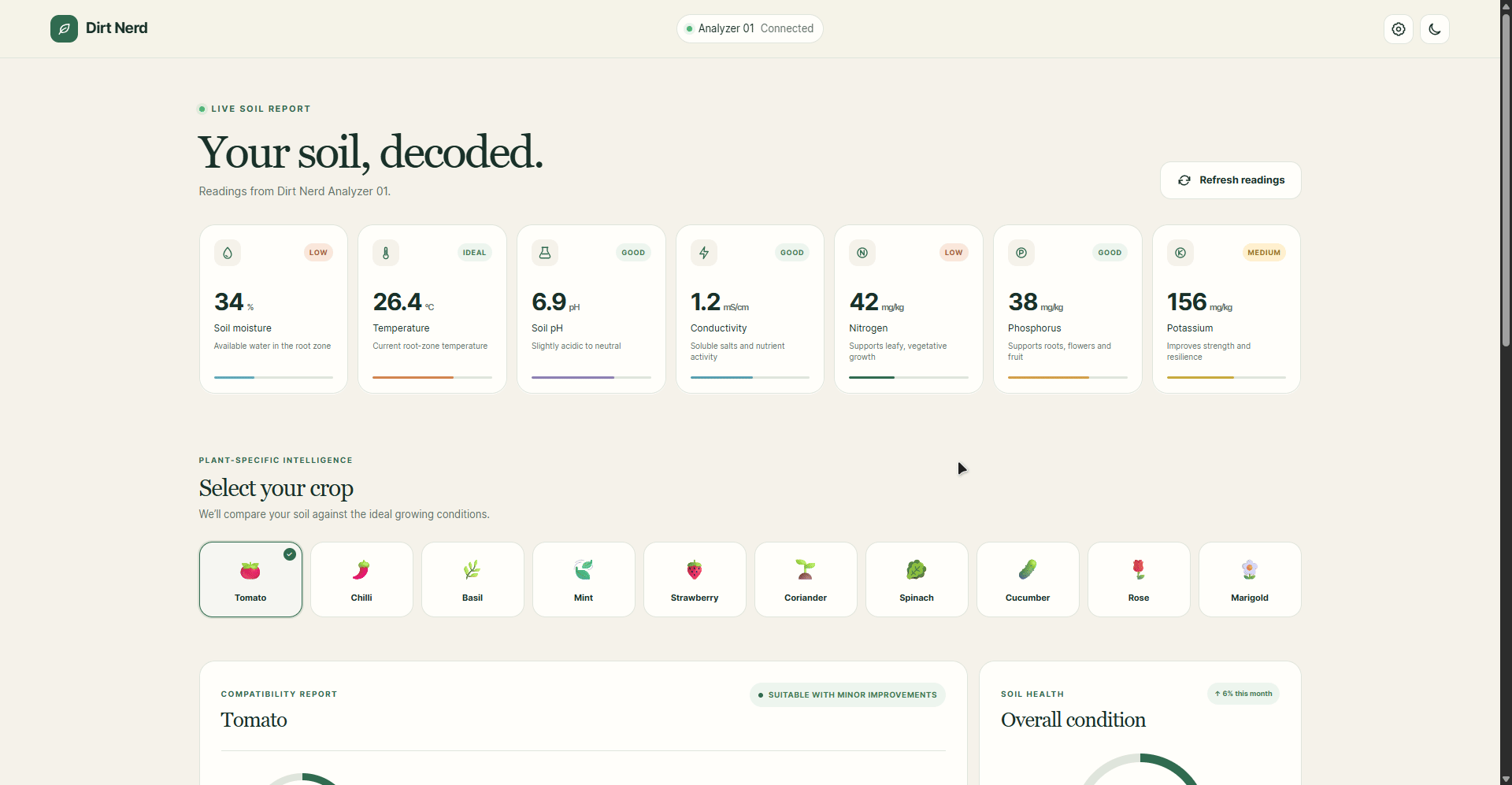The width and height of the screenshot is (1512, 785).
Task: Click the Phosphorus progress bar
Action: coord(1068,378)
